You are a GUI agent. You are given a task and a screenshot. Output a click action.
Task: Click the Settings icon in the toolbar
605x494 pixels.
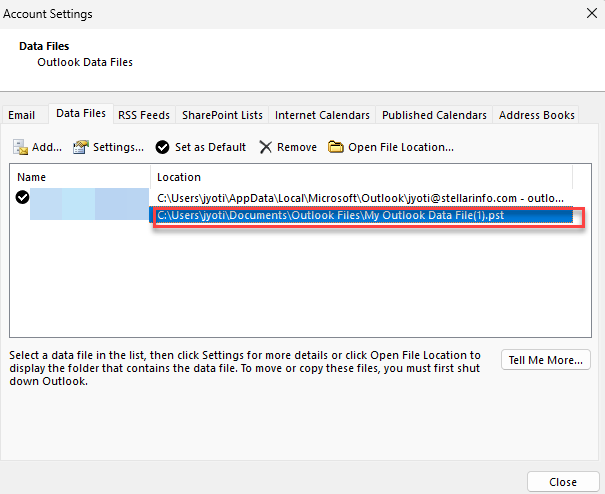point(81,147)
